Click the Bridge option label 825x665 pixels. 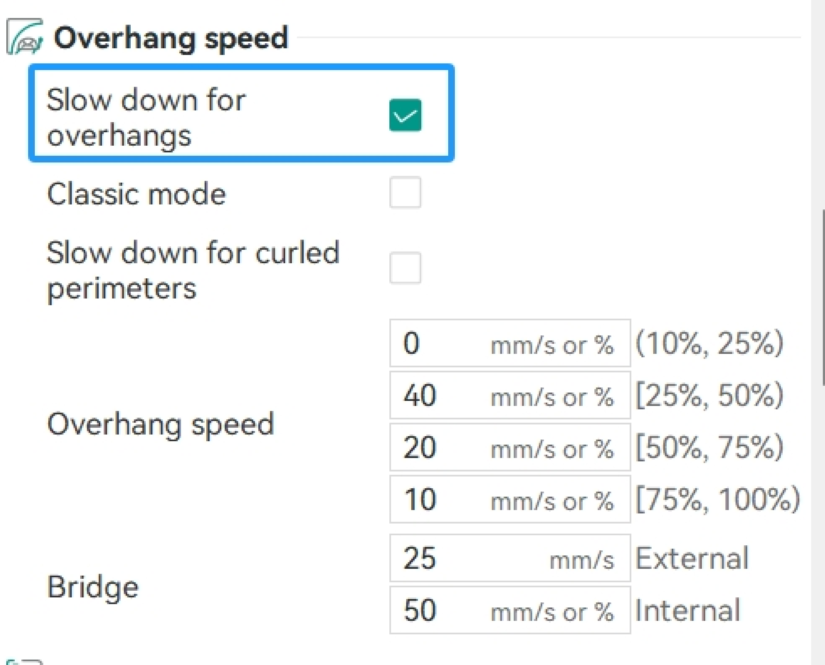click(x=93, y=587)
